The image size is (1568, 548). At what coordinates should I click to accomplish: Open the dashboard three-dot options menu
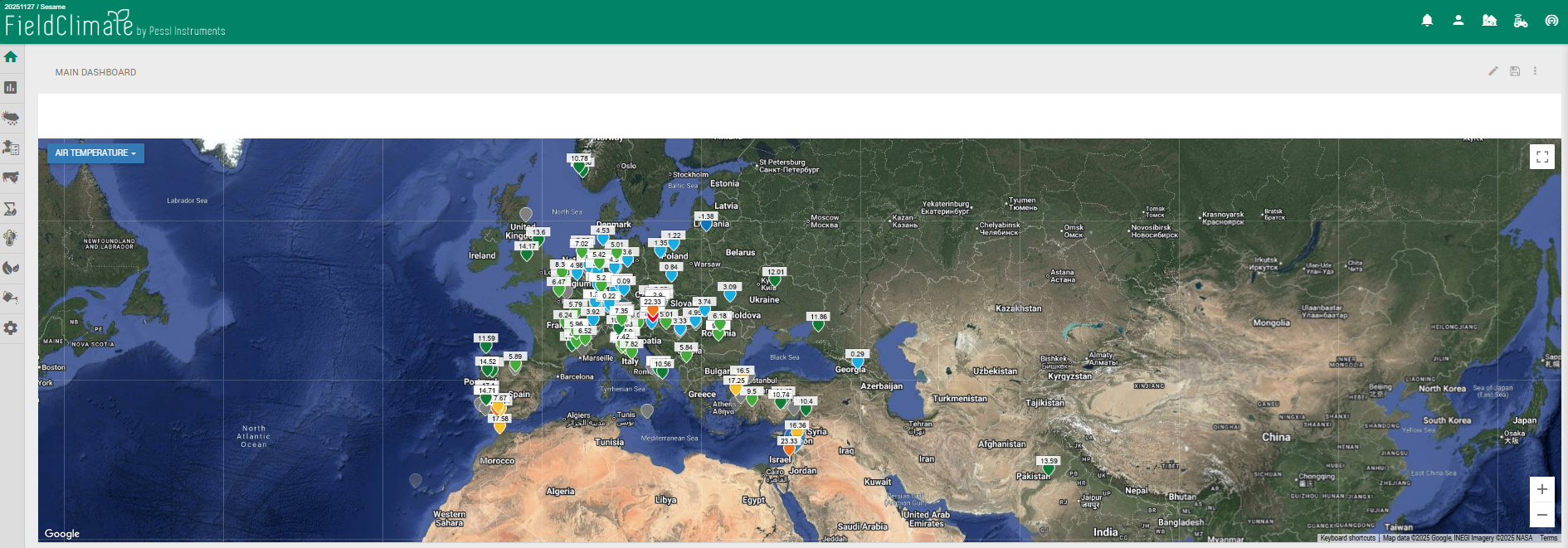click(x=1535, y=71)
